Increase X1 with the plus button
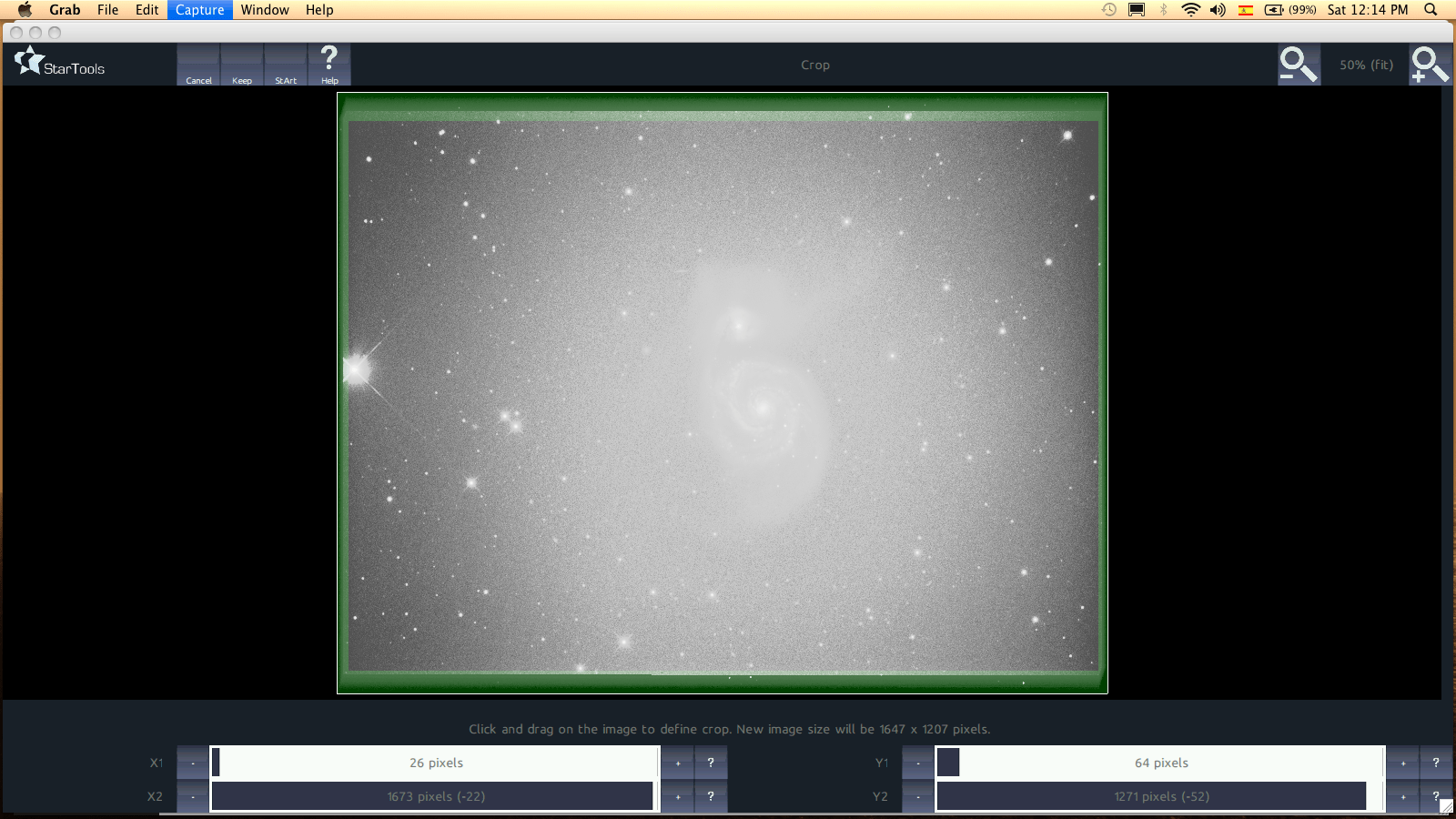Screen dimensions: 1456x819 (678, 763)
